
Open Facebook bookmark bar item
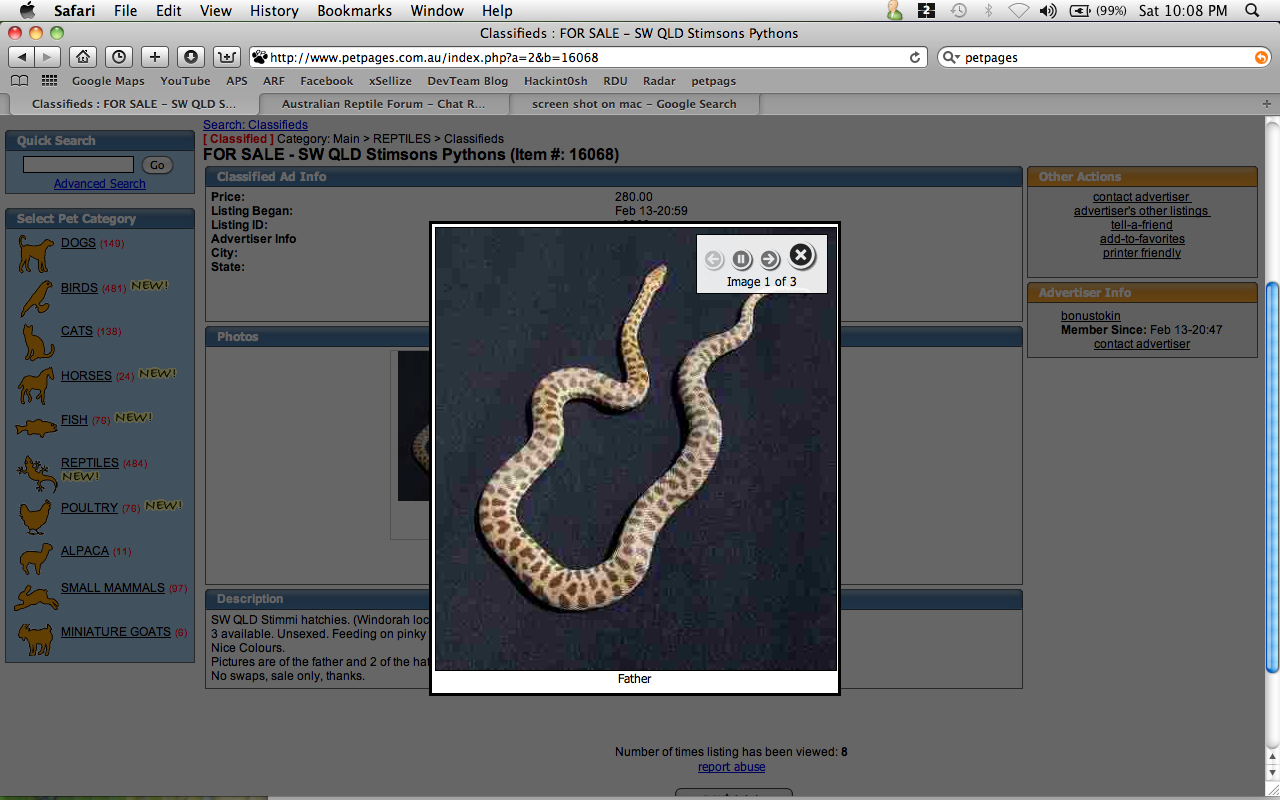pos(326,81)
